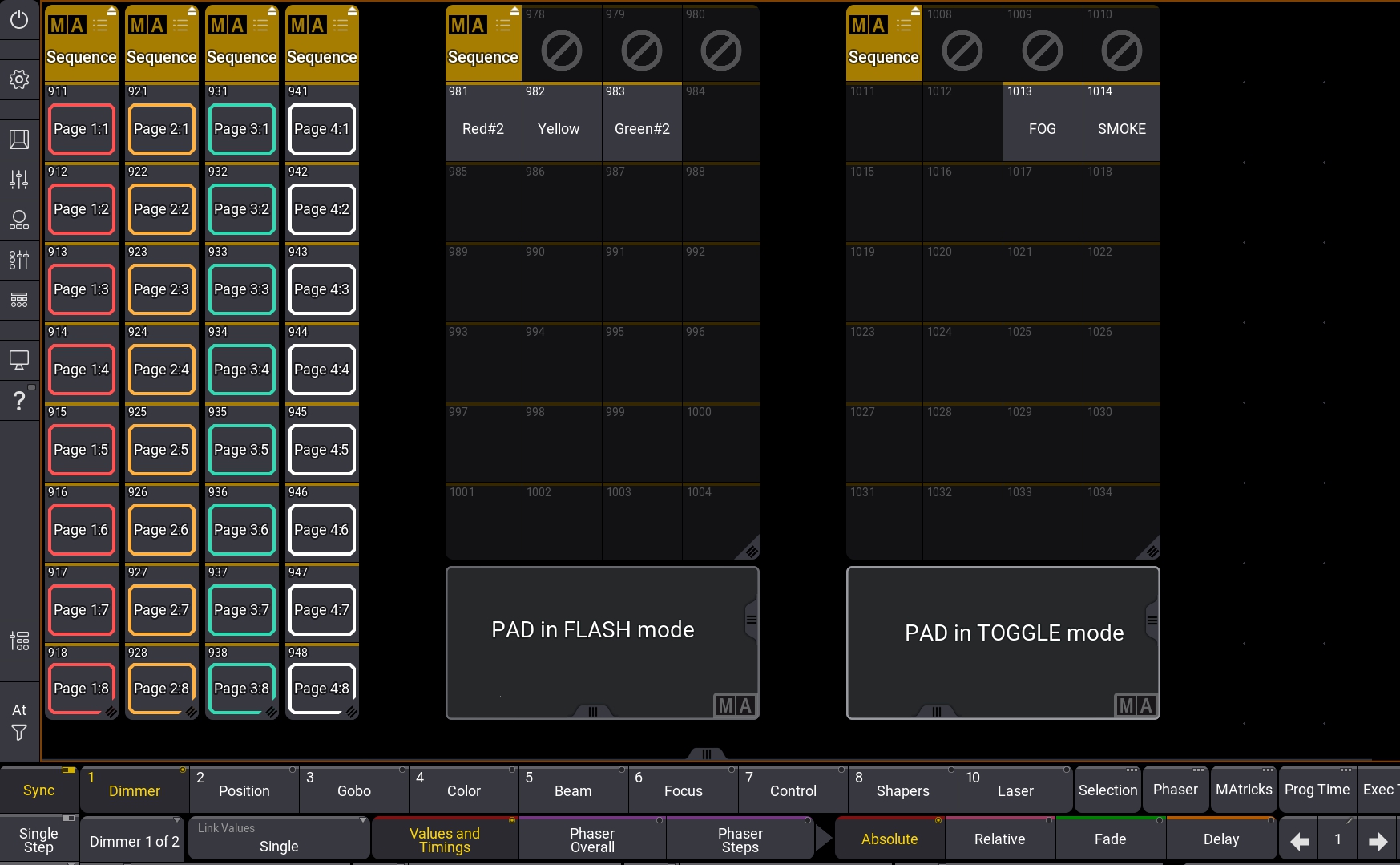This screenshot has height=865, width=1400.
Task: Toggle Single Step mode
Action: (x=38, y=838)
